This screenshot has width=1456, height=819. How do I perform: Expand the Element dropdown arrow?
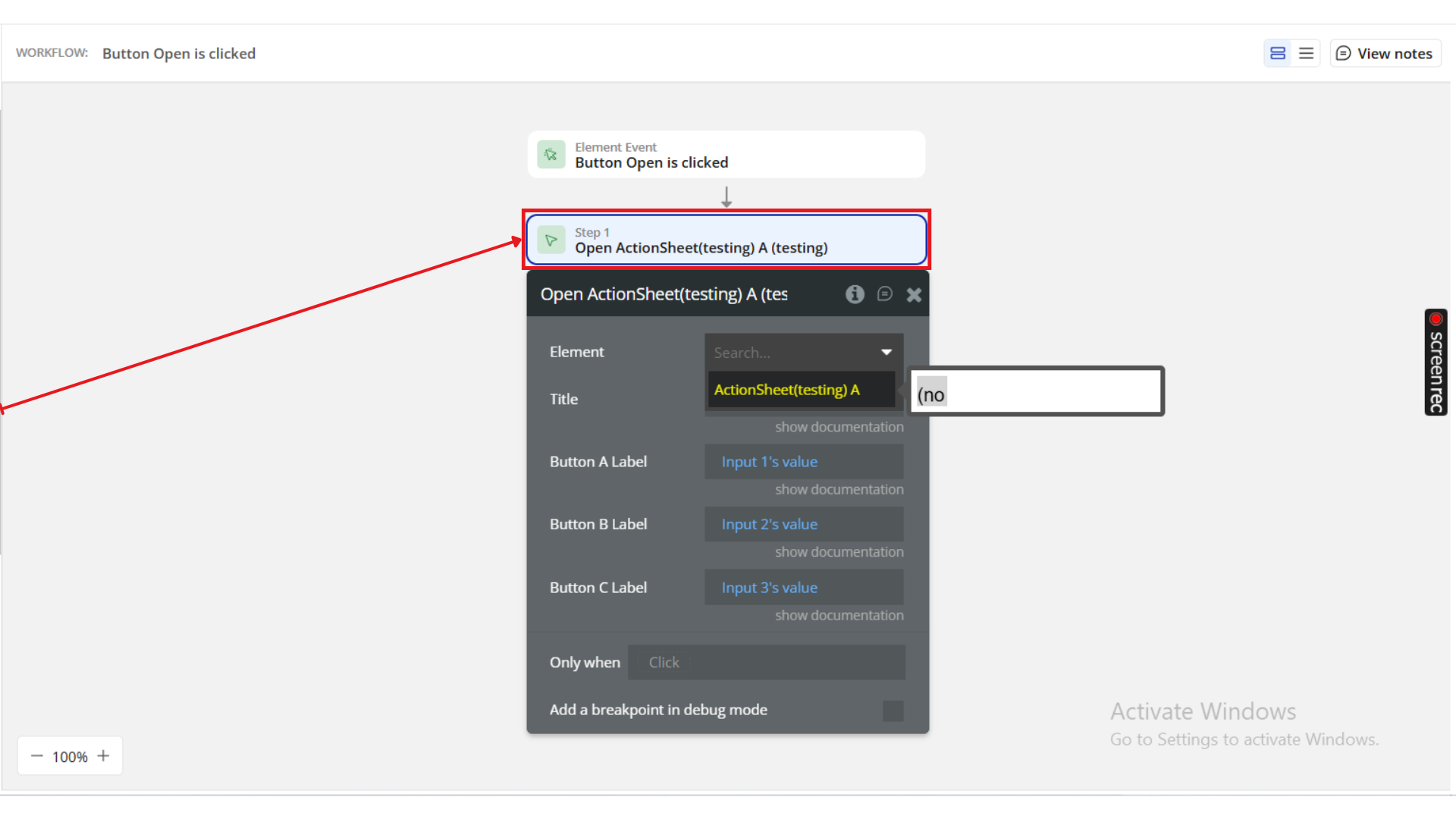pos(886,352)
